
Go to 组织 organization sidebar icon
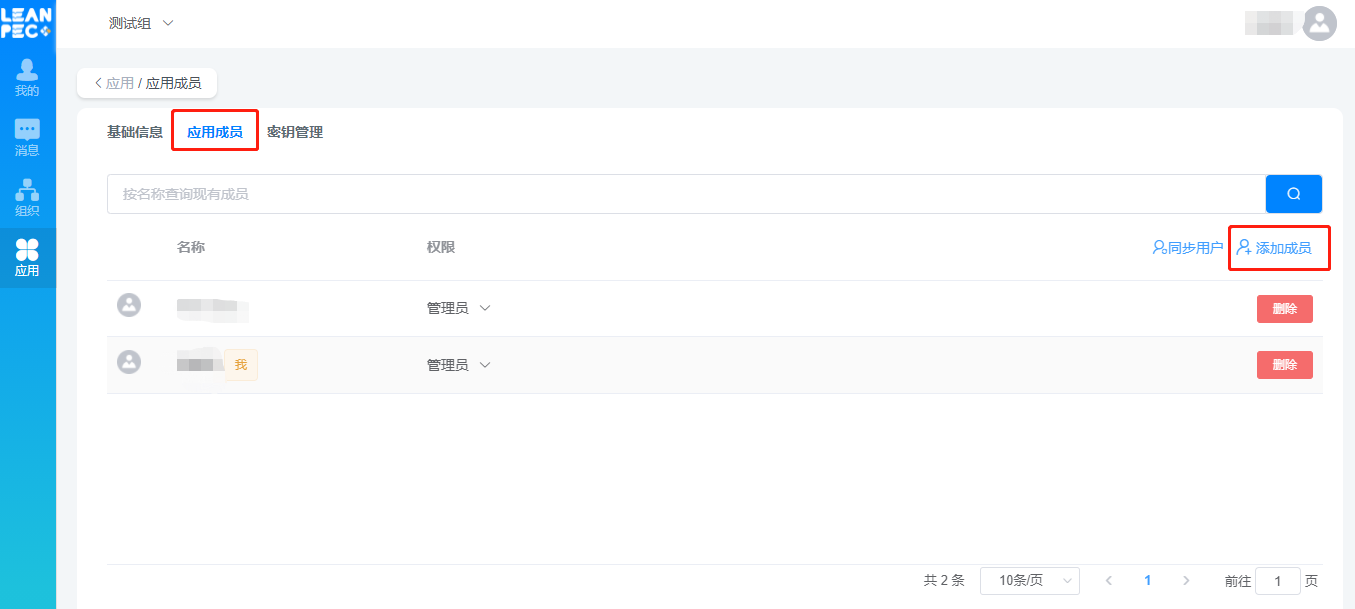(27, 198)
